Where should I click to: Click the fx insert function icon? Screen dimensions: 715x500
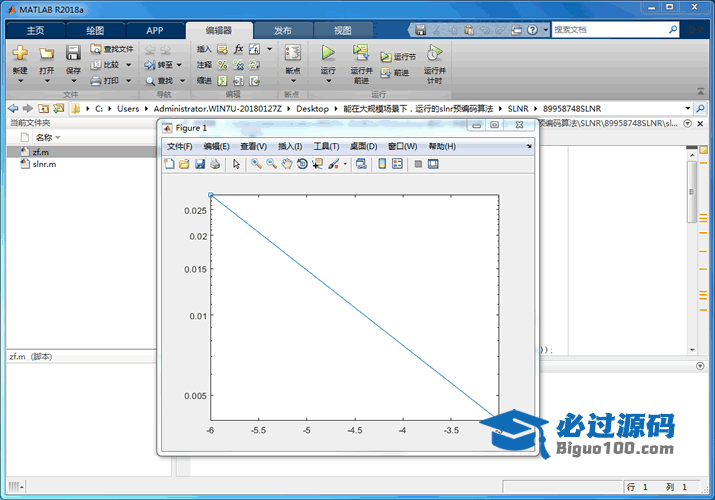pyautogui.click(x=238, y=49)
